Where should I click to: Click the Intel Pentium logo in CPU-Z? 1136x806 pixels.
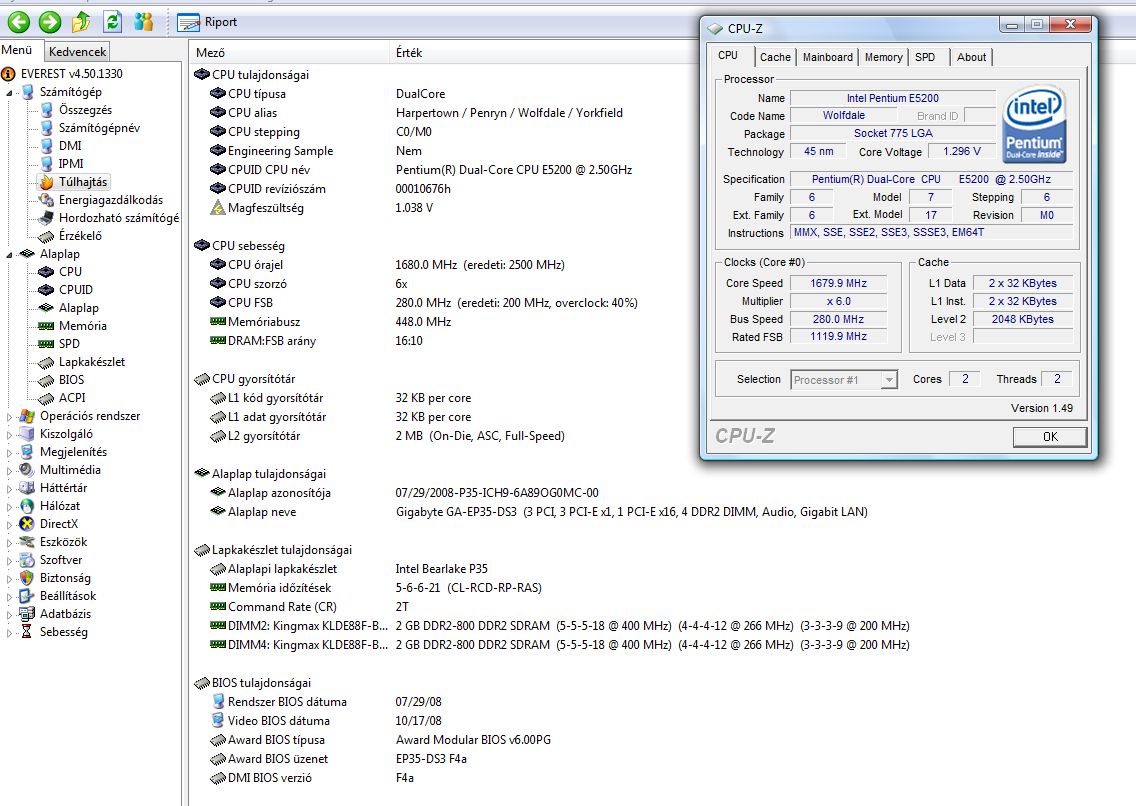tap(1034, 124)
